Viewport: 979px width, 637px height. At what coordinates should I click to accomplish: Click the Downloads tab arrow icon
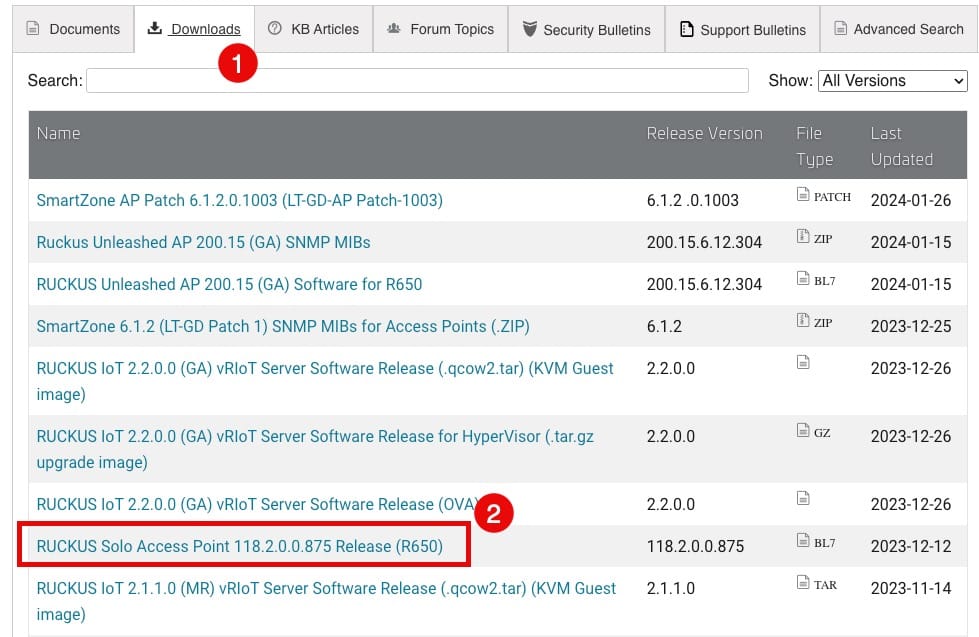[154, 28]
